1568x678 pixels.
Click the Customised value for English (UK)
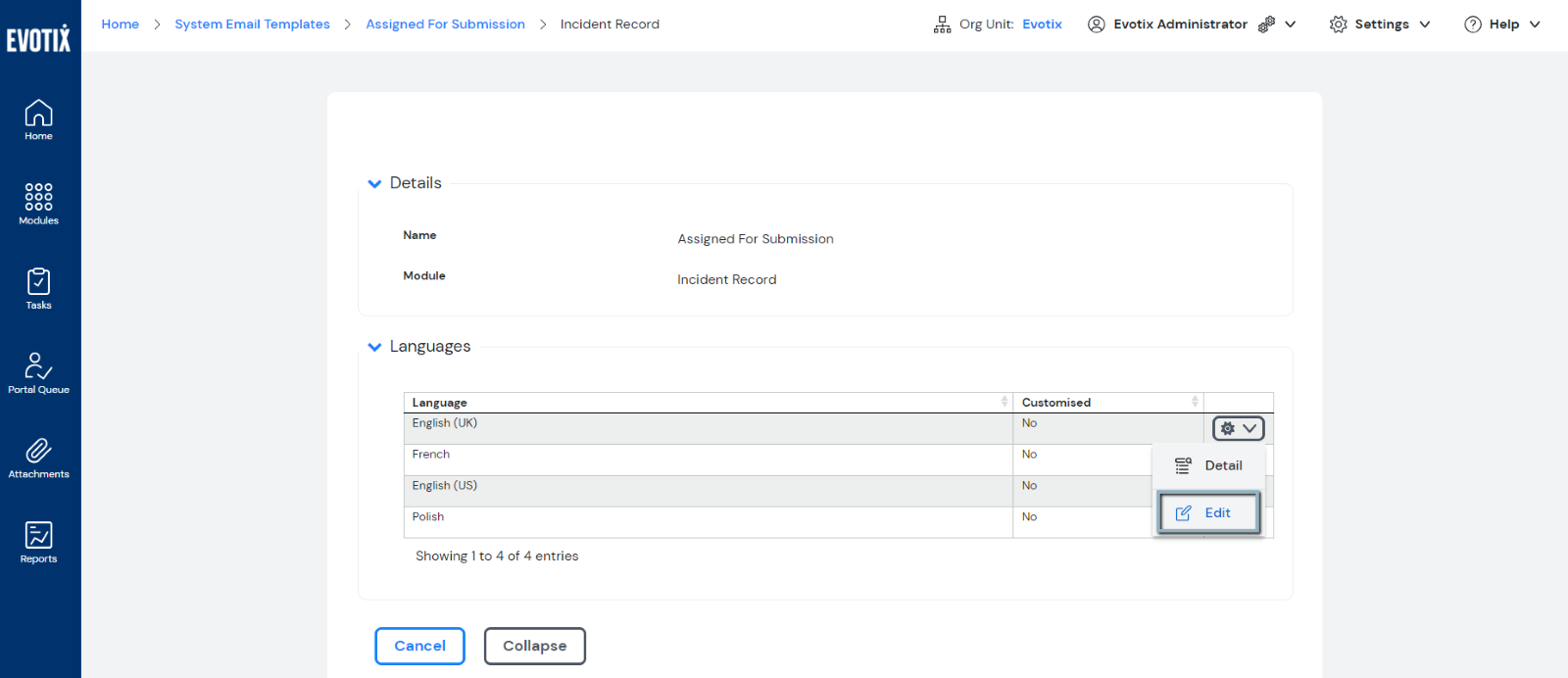1029,423
